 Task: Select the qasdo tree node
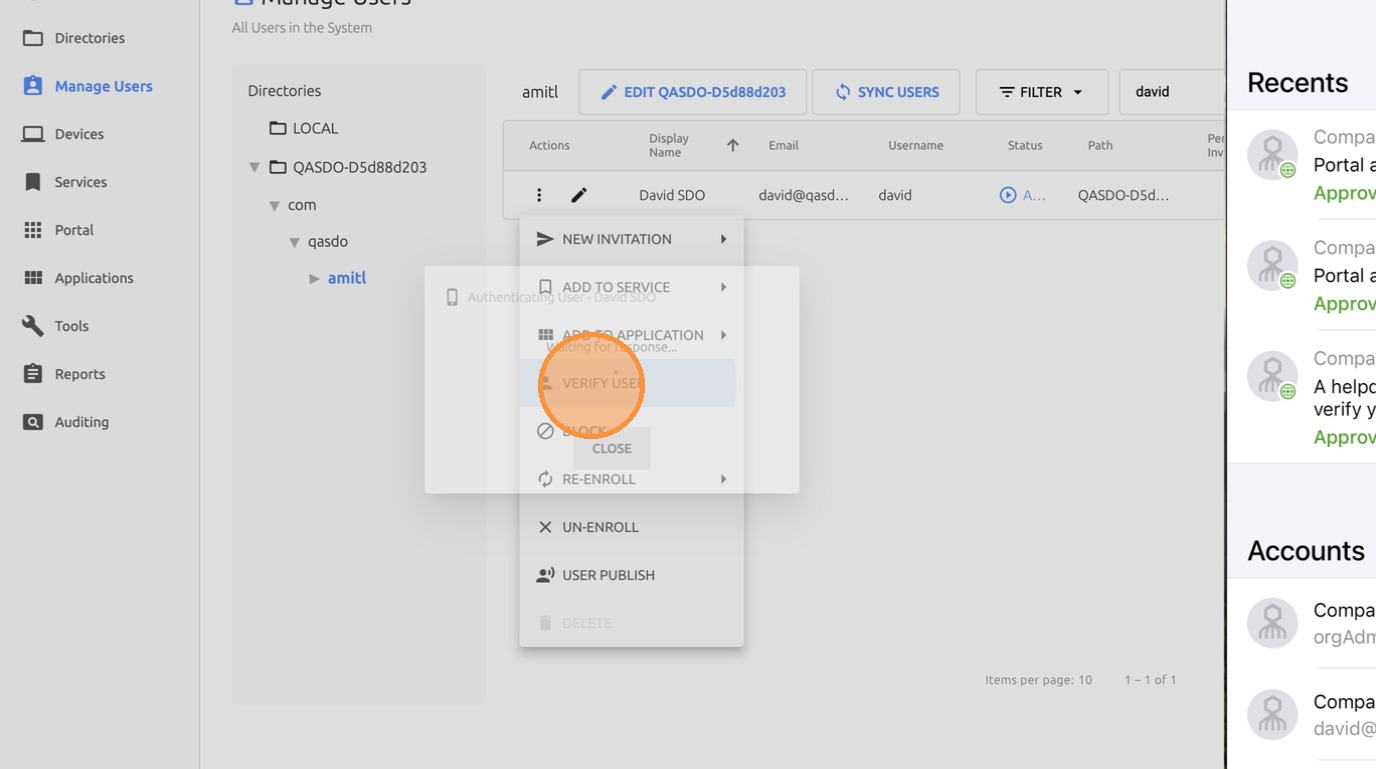(328, 242)
